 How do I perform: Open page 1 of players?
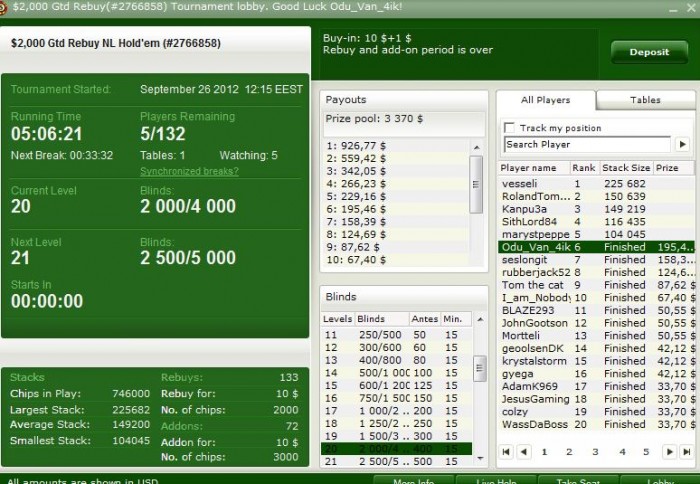coord(544,452)
